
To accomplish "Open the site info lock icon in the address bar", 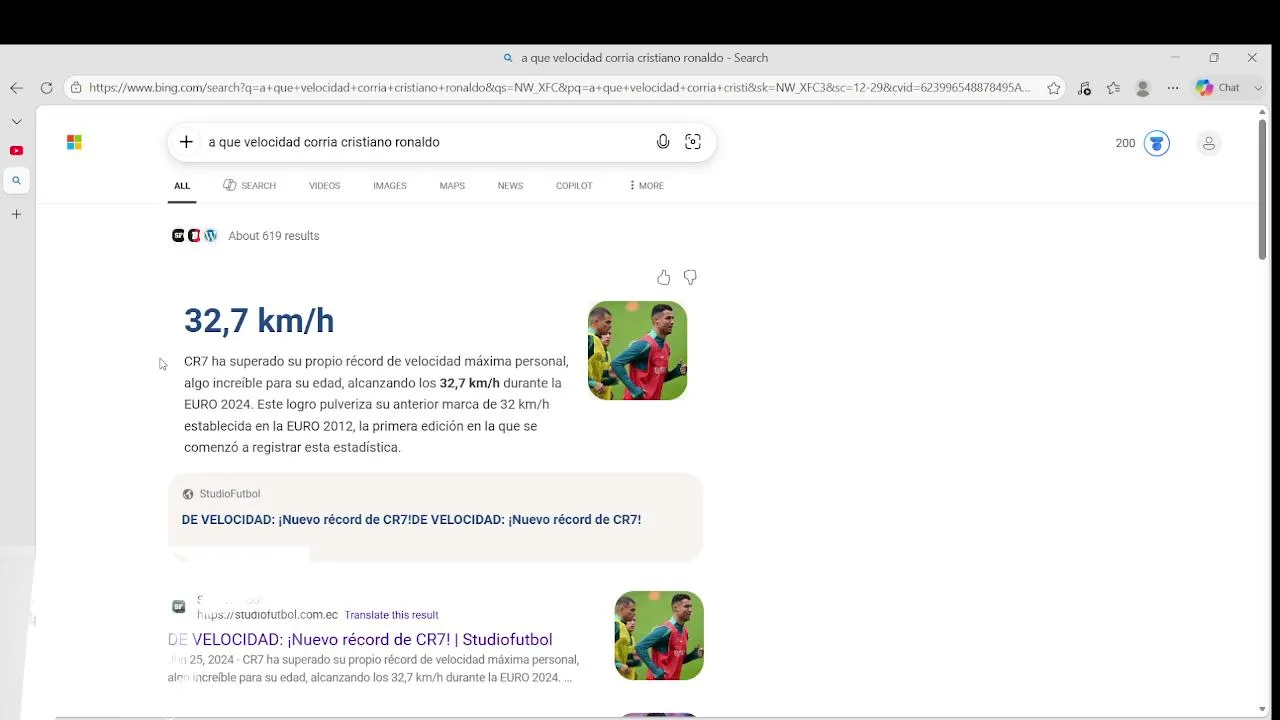I will pos(76,88).
